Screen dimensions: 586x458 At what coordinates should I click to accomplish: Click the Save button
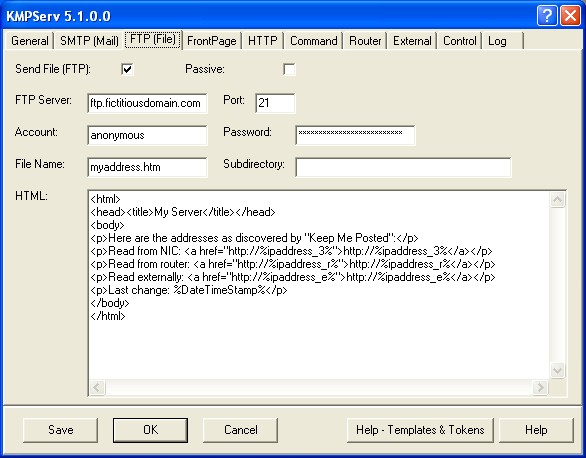[61, 430]
